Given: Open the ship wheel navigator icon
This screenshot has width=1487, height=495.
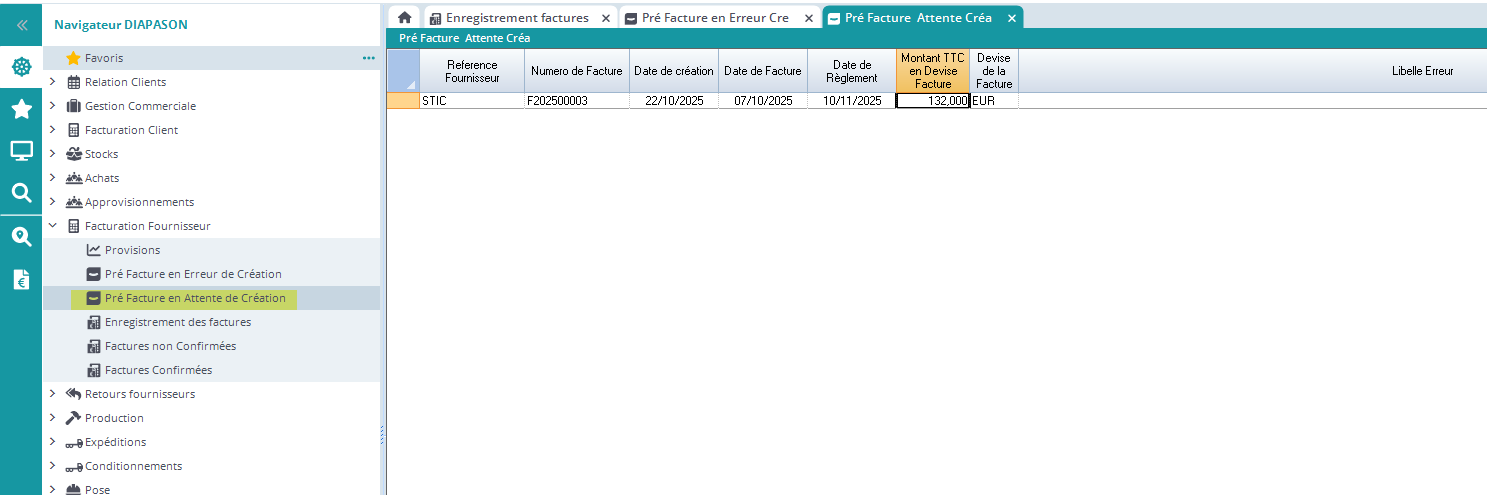Looking at the screenshot, I should (21, 68).
